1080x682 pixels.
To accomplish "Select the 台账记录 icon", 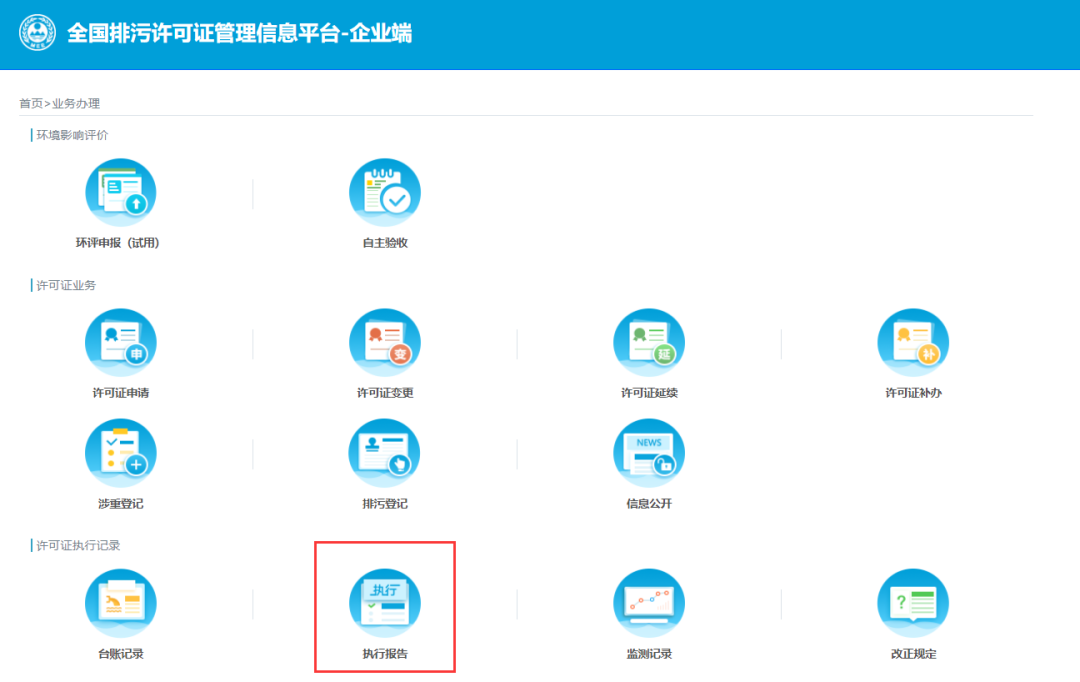I will [x=120, y=602].
